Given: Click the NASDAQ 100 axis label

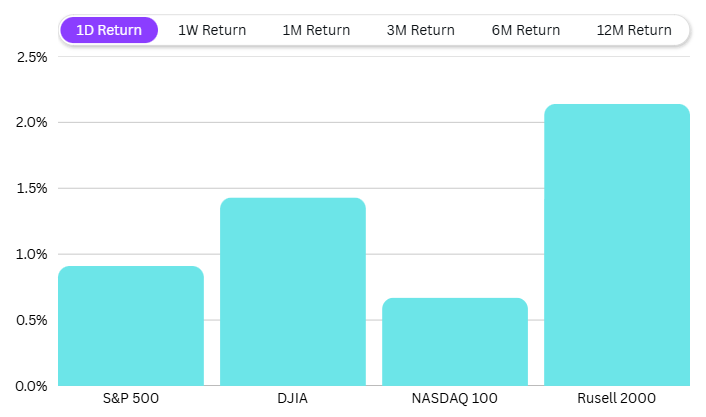Looking at the screenshot, I should 455,399.
